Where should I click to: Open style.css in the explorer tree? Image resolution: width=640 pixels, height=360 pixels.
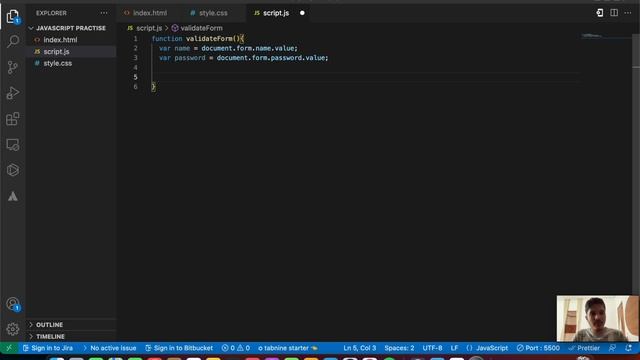pos(58,64)
